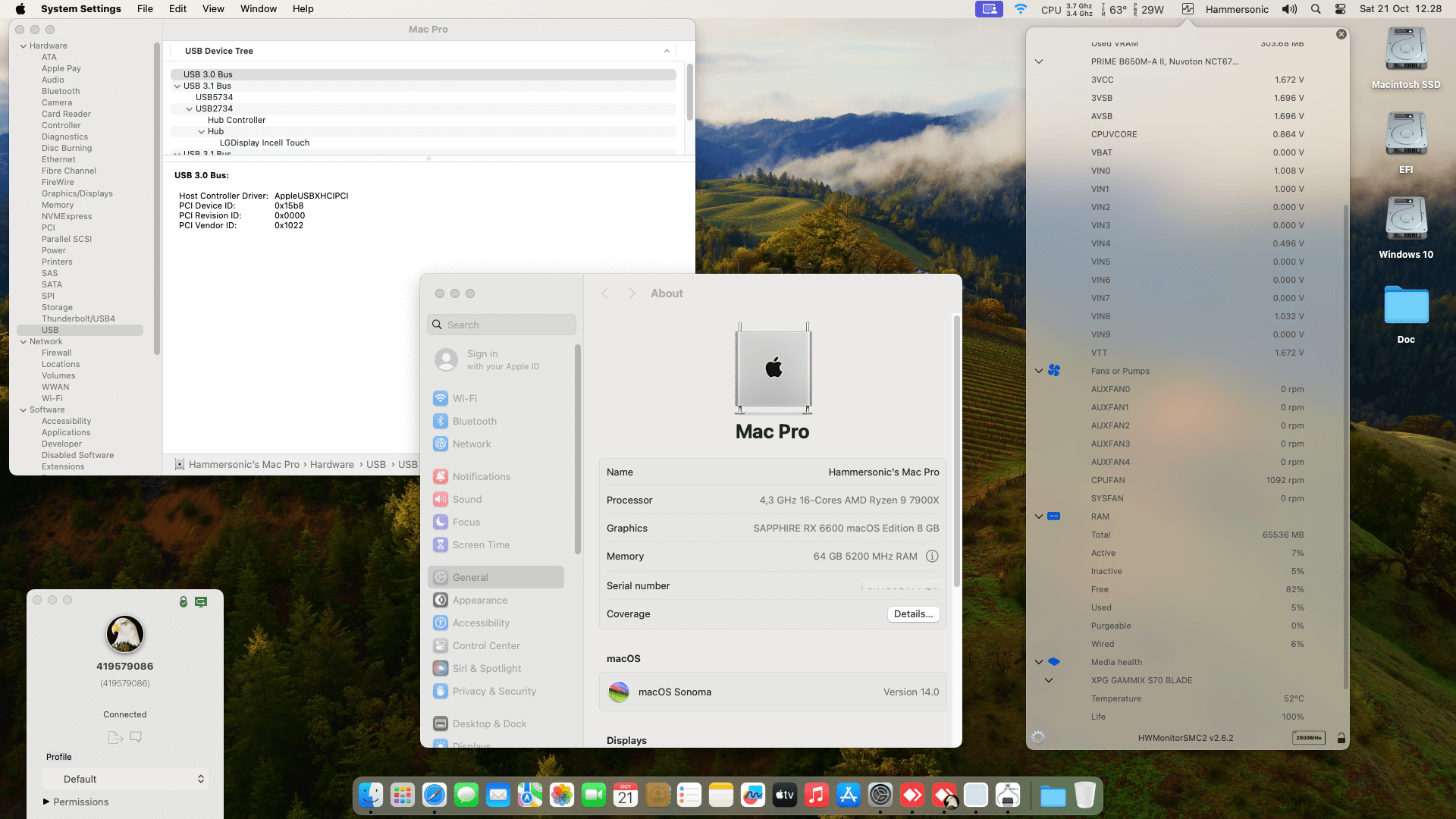Click the padlock icon in HWMonitor footer

[x=1341, y=738]
